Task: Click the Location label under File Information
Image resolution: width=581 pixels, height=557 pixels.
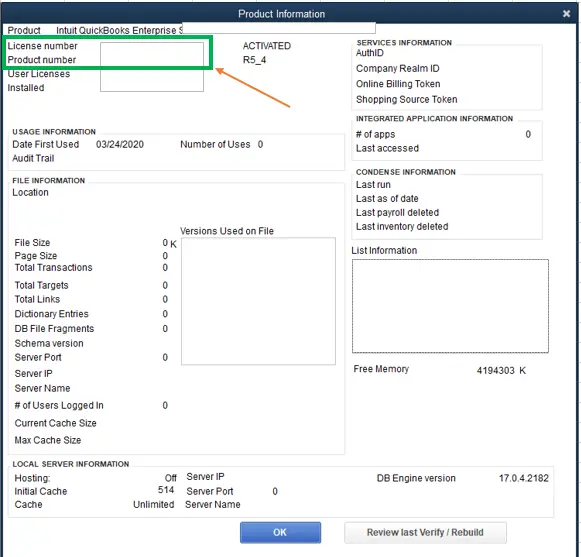Action: (30, 192)
